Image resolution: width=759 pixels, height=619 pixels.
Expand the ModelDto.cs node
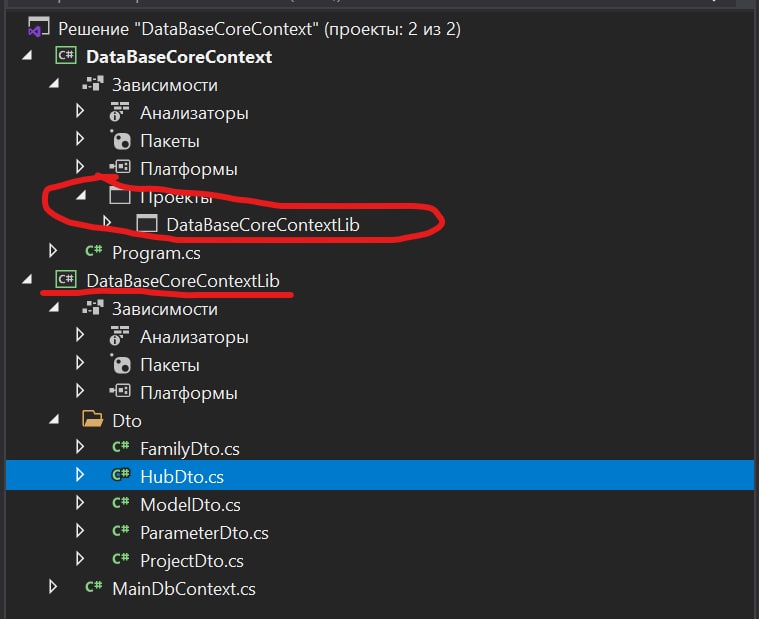point(80,503)
